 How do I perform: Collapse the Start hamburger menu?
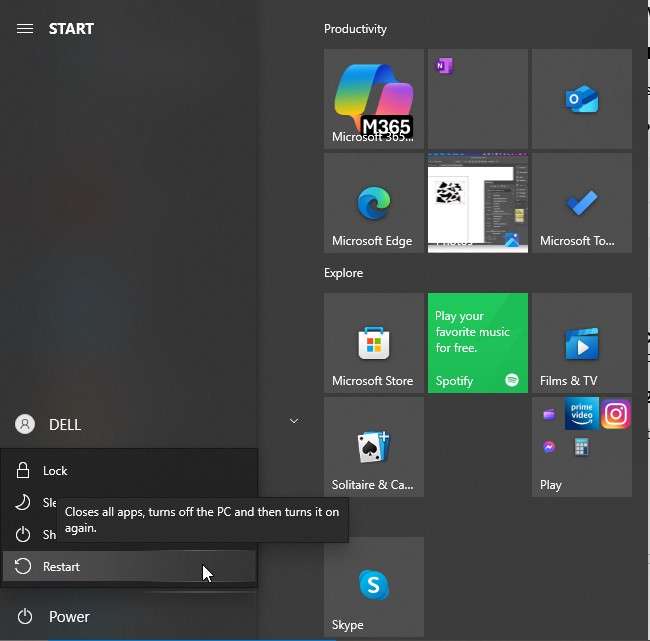click(x=25, y=29)
